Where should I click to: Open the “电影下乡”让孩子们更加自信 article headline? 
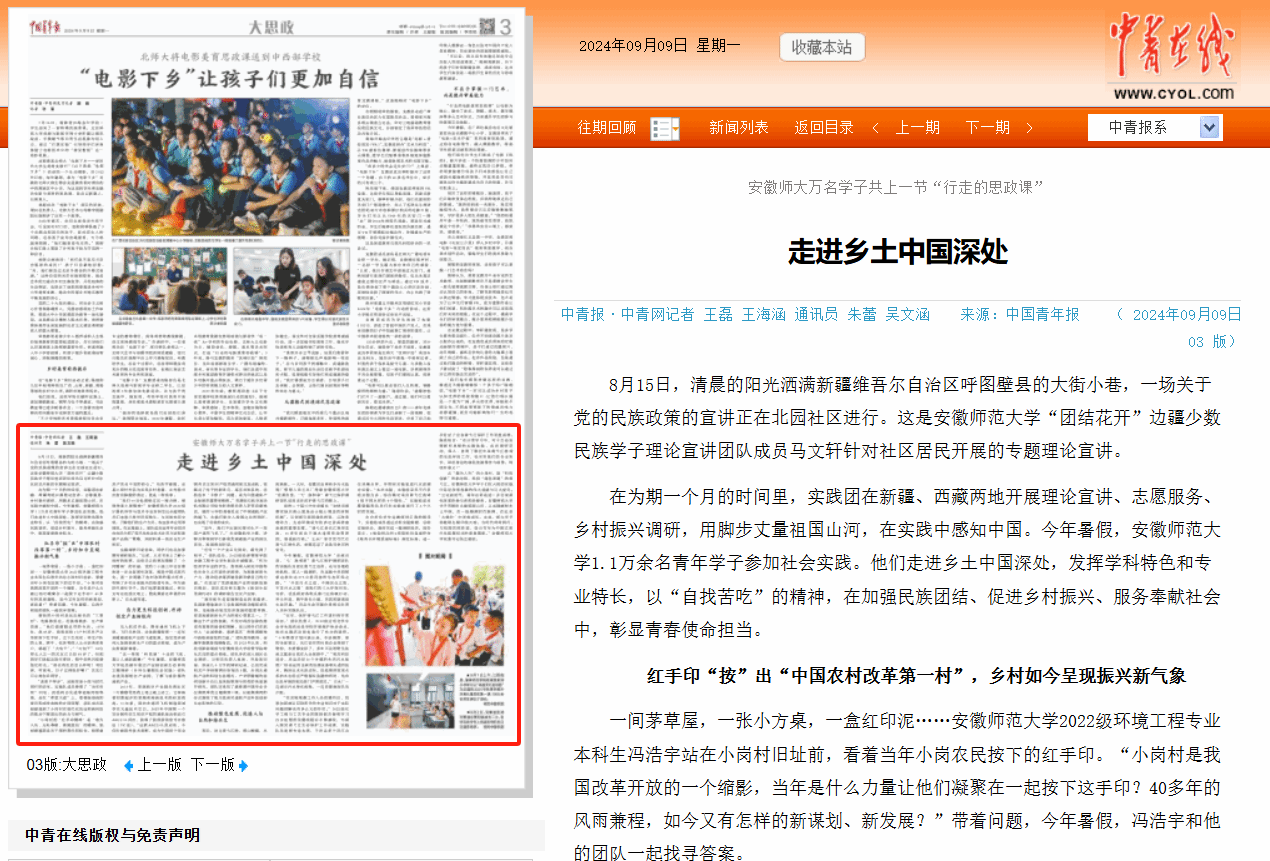[x=231, y=78]
